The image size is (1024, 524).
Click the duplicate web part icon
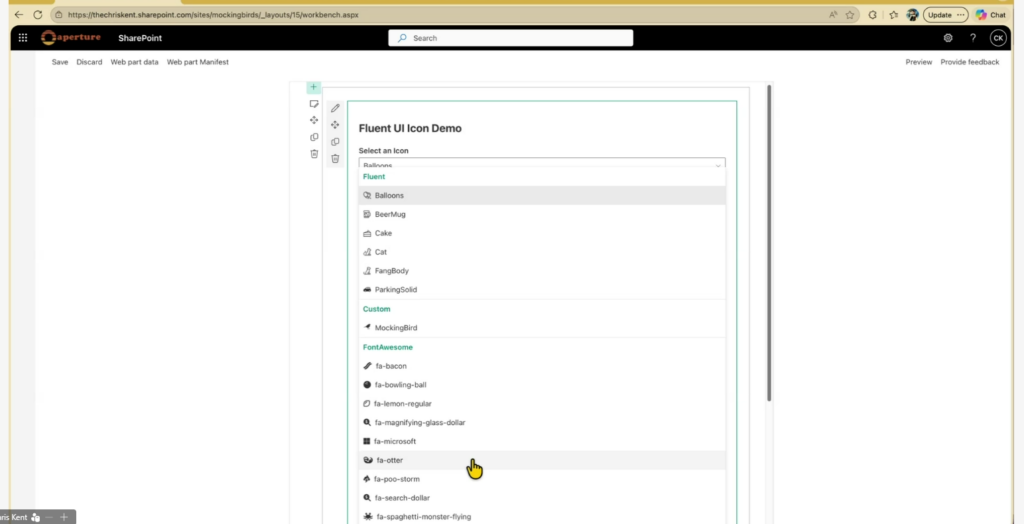[335, 142]
